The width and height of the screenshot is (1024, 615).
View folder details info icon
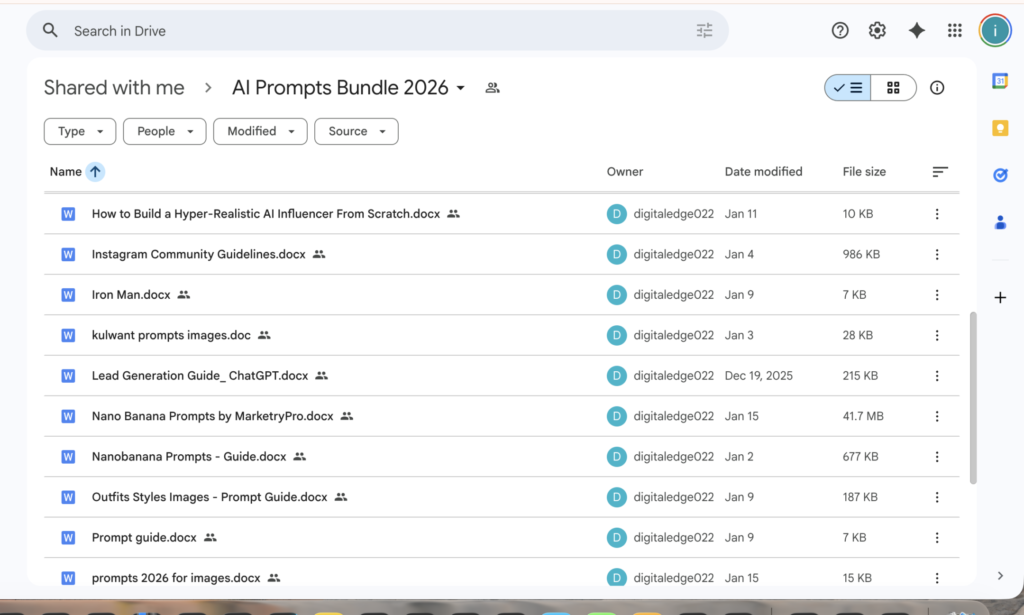pos(937,88)
